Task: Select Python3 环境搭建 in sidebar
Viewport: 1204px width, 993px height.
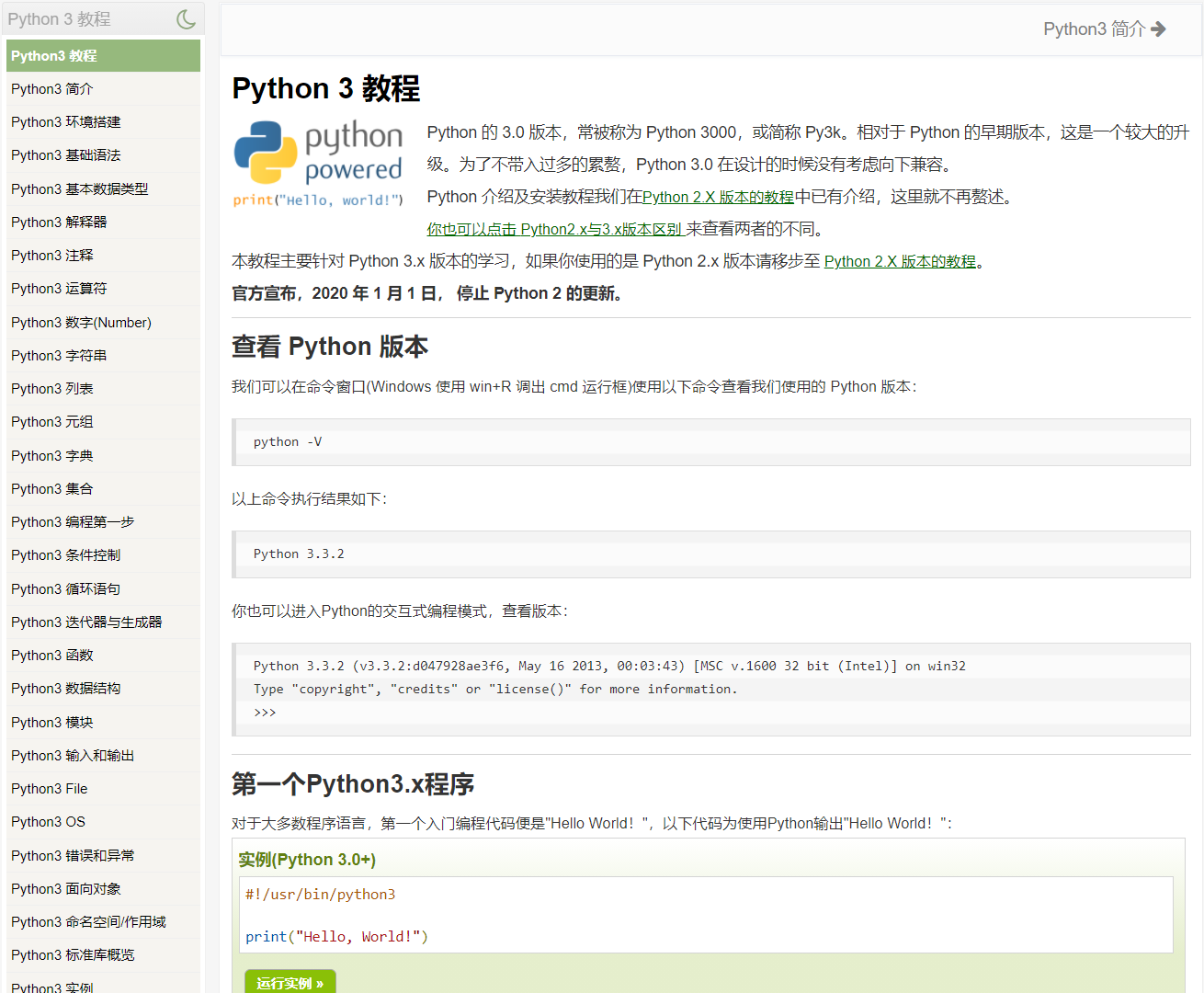Action: pyautogui.click(x=103, y=122)
